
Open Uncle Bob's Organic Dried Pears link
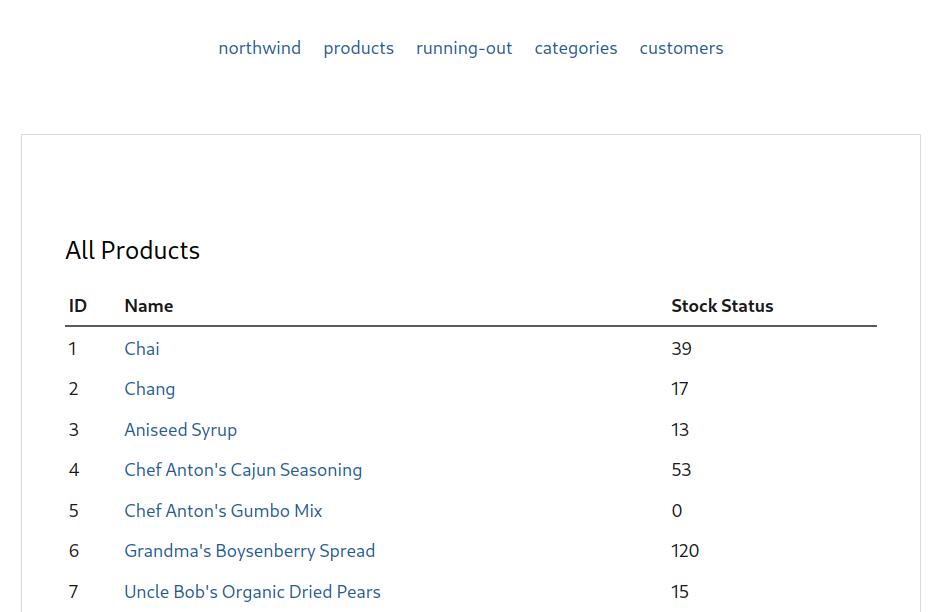(x=252, y=591)
